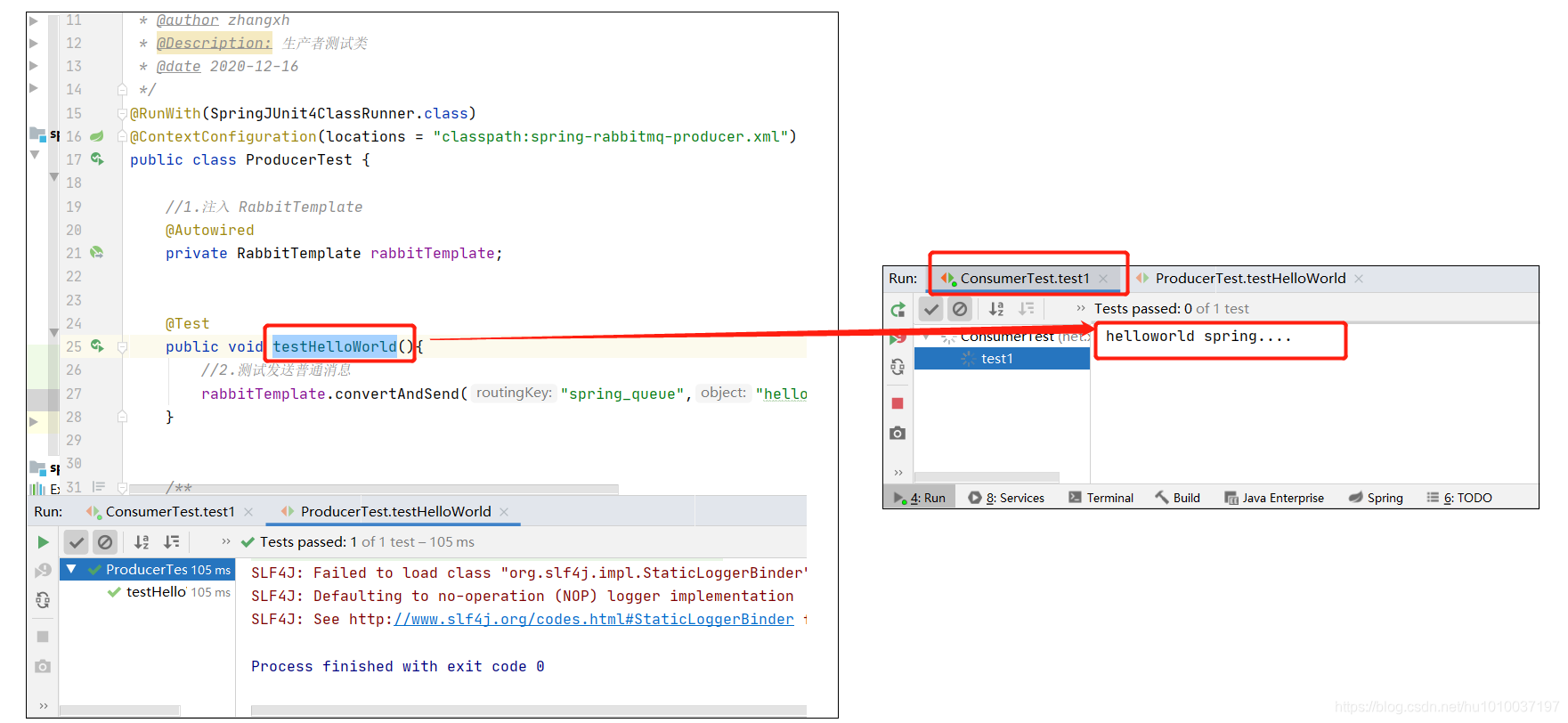Open Build tool window
Viewport: 1568px width, 723px height.
point(1177,498)
